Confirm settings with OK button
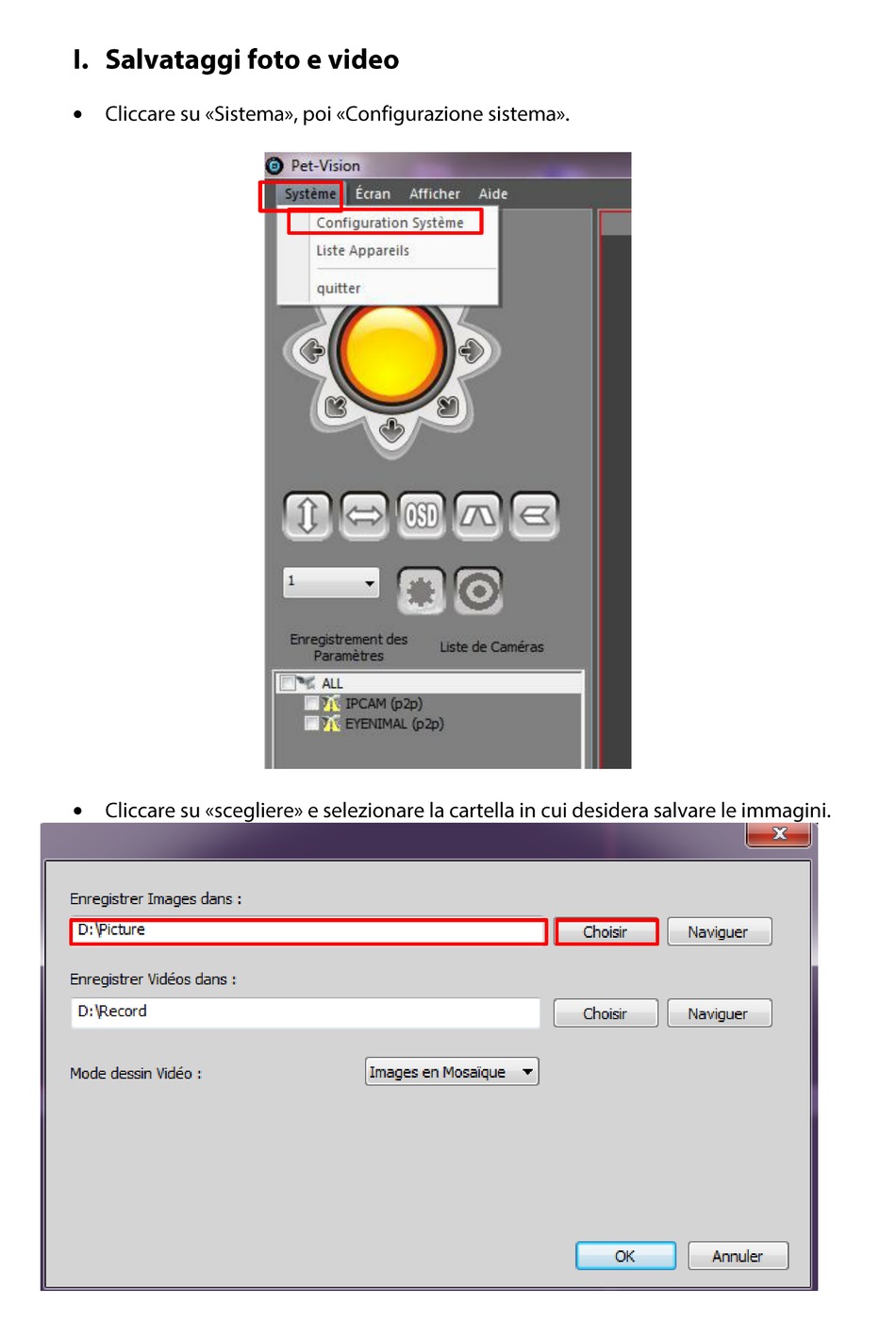Viewport: 896px width, 1339px height. 625,1256
